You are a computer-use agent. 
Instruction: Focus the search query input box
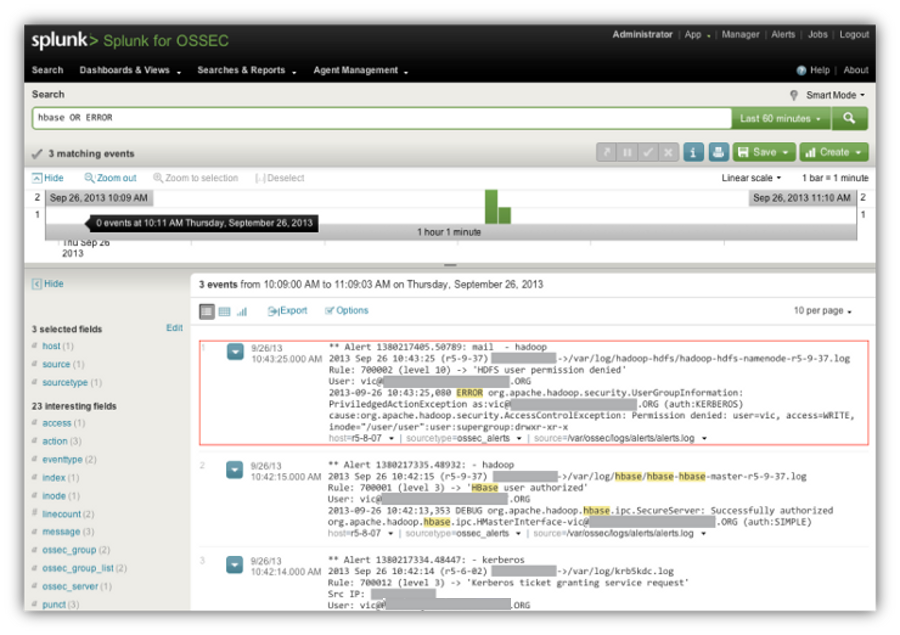382,118
